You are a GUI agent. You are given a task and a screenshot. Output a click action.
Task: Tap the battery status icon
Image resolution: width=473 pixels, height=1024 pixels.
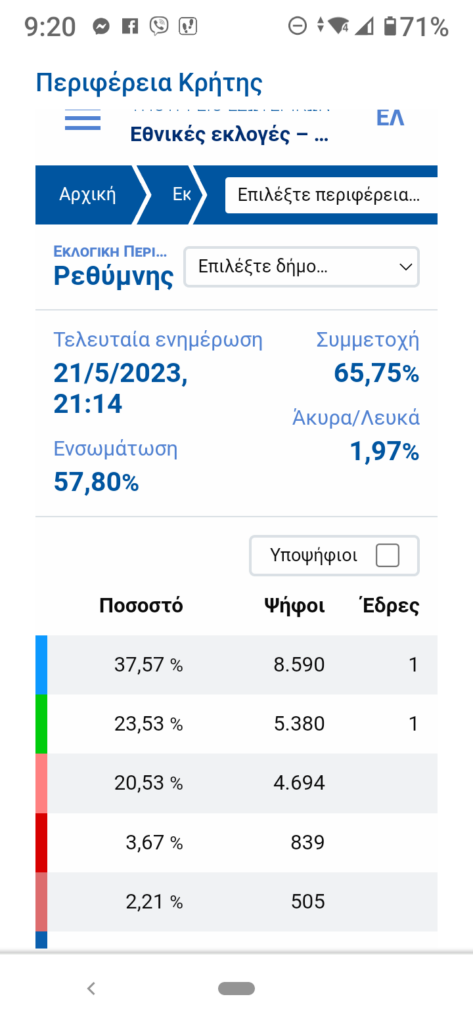point(390,26)
